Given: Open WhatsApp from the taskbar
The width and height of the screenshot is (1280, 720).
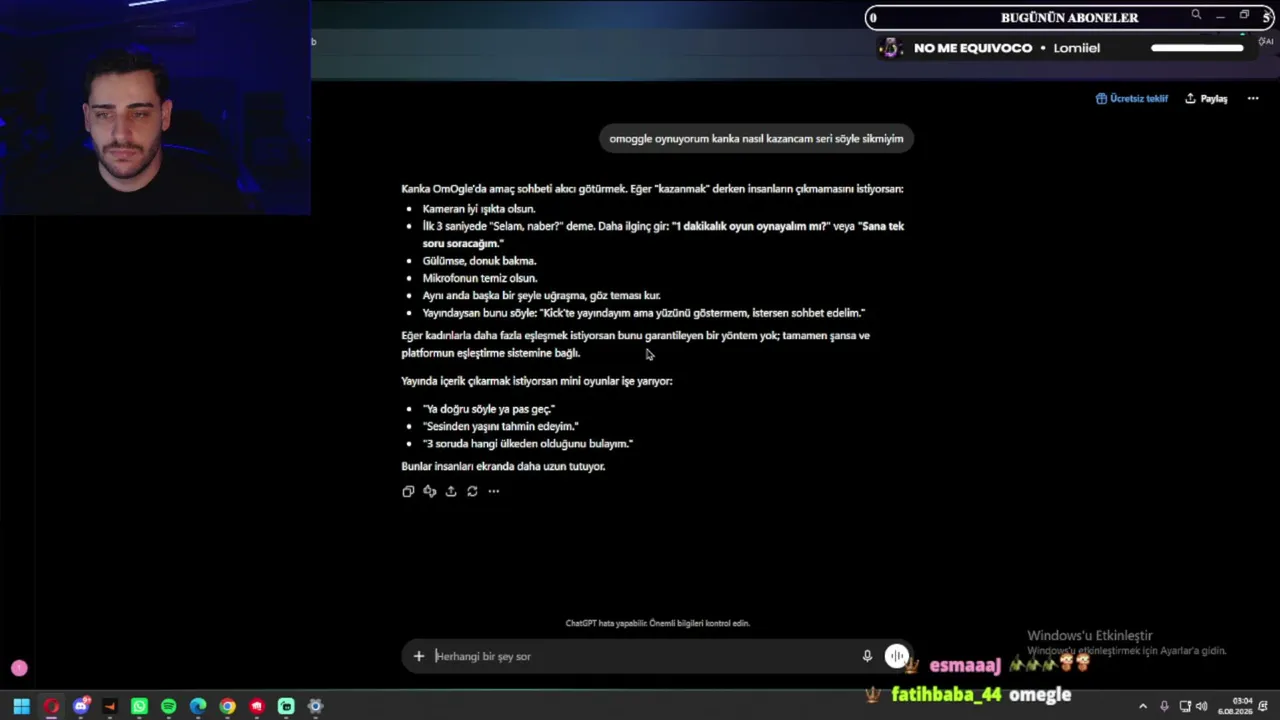Looking at the screenshot, I should click(x=139, y=706).
